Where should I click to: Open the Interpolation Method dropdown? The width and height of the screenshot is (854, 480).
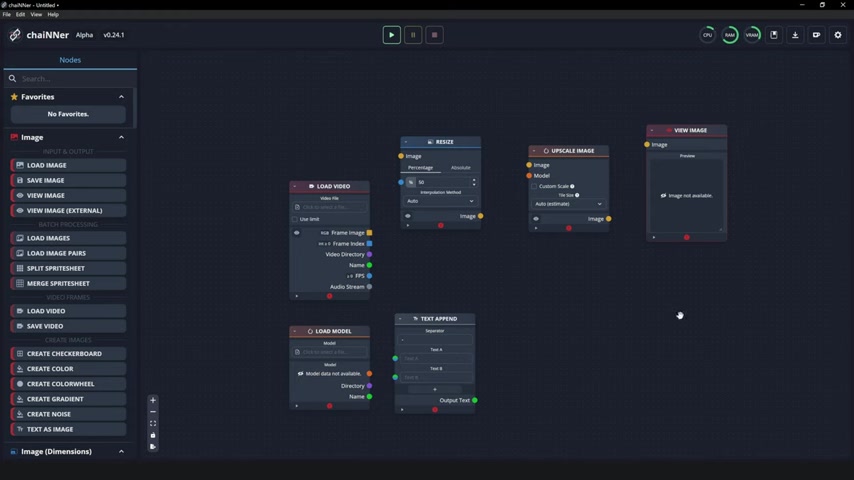tap(440, 201)
